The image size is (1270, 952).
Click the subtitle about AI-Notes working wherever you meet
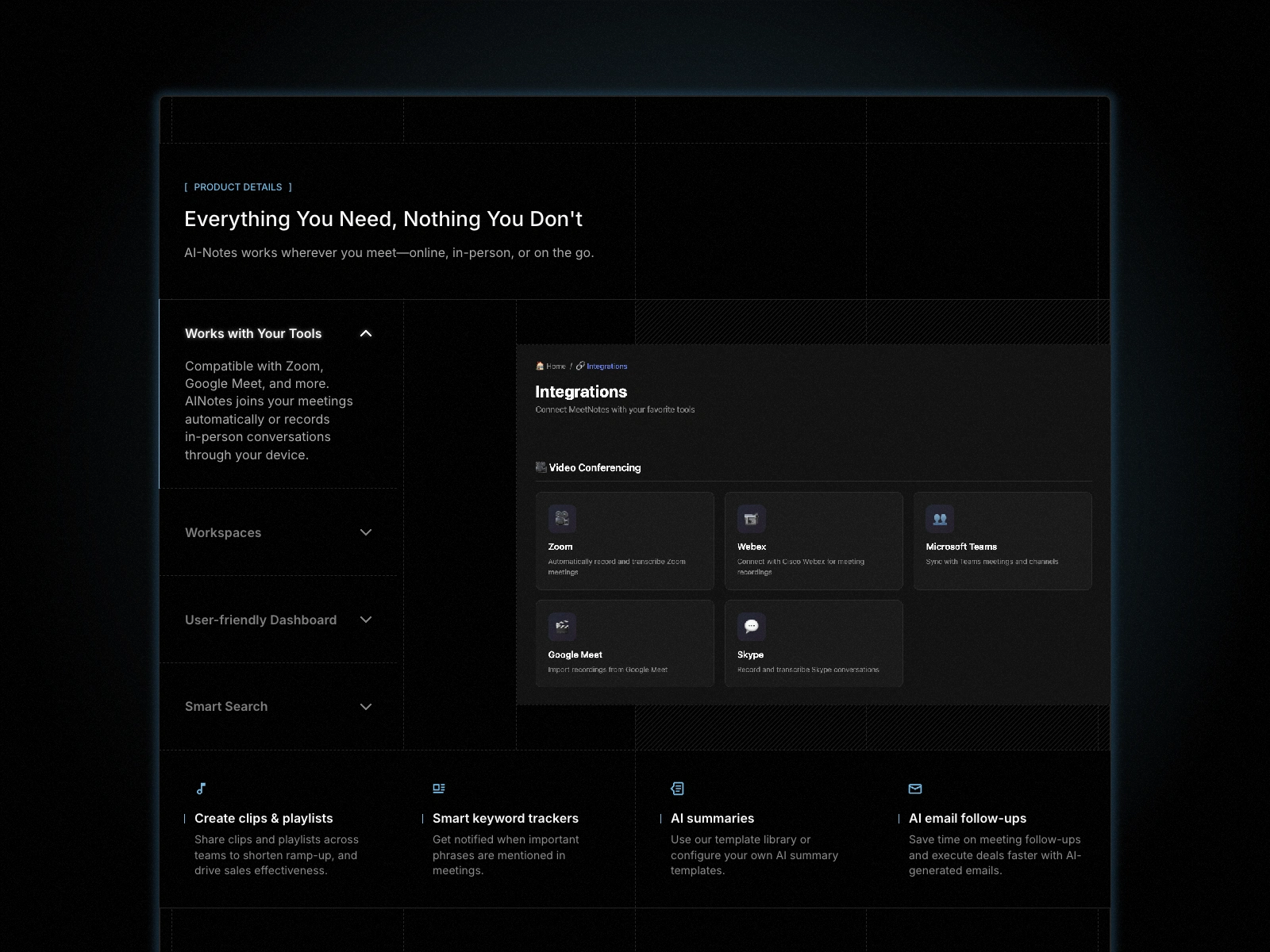point(389,252)
